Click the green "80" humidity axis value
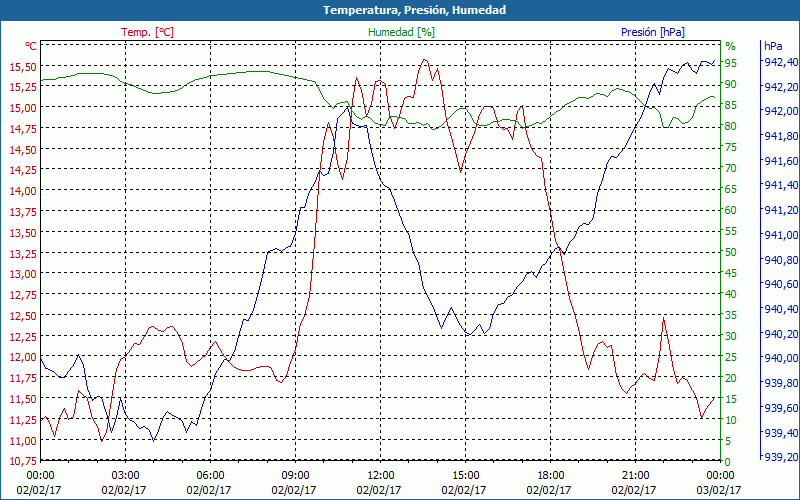The width and height of the screenshot is (800, 500). pos(731,126)
